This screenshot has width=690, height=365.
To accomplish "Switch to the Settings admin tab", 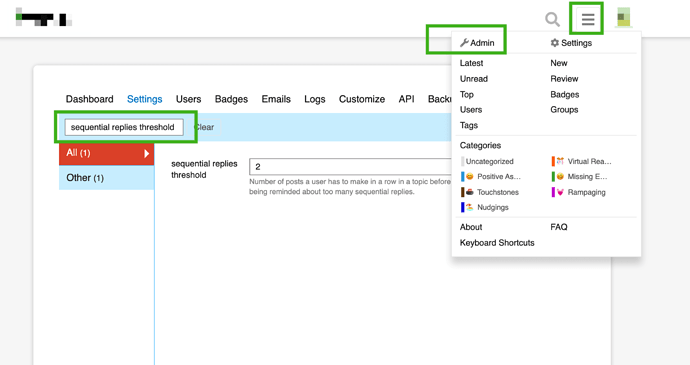I will [144, 99].
